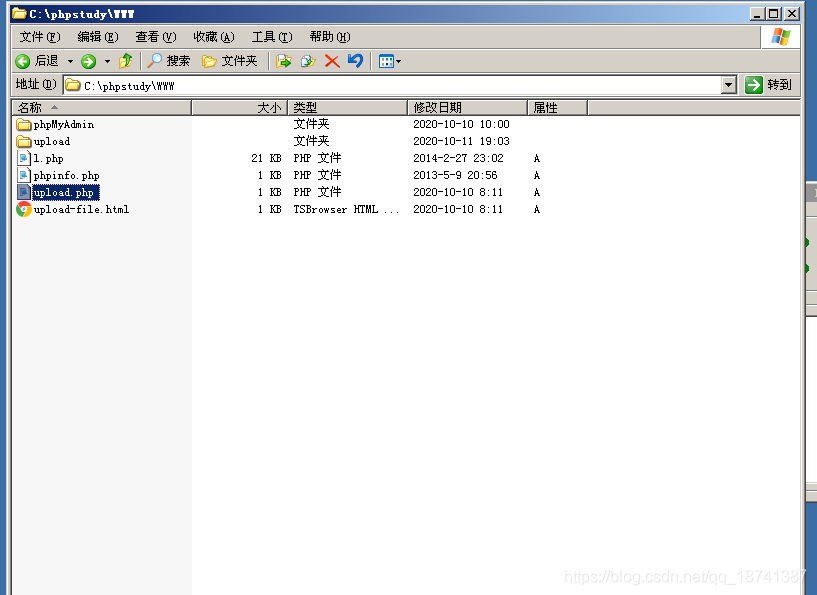The image size is (817, 595).
Task: Sort by the 修改日期 column header
Action: tap(467, 107)
